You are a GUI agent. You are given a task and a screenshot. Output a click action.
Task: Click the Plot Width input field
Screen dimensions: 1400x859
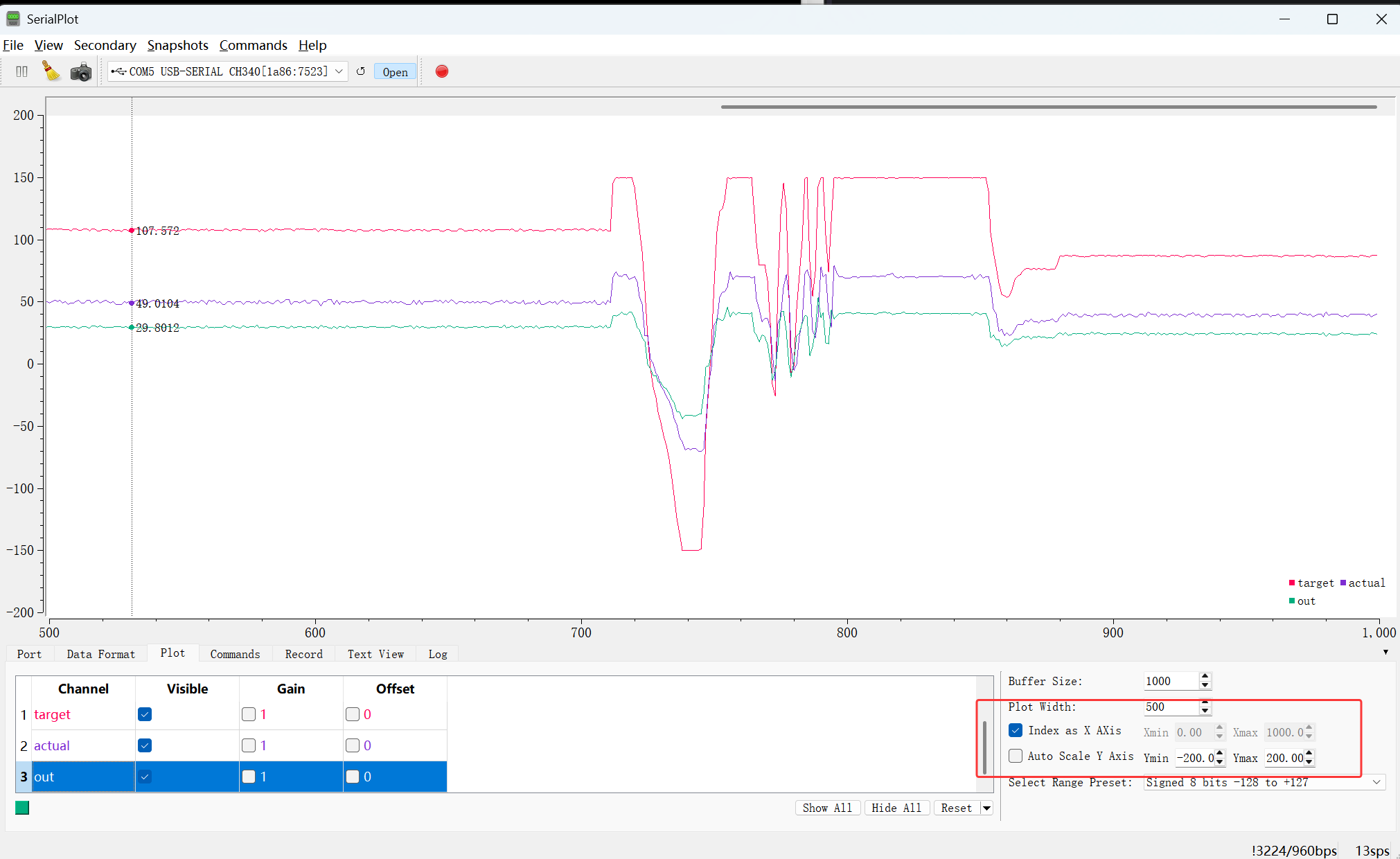tap(1171, 707)
